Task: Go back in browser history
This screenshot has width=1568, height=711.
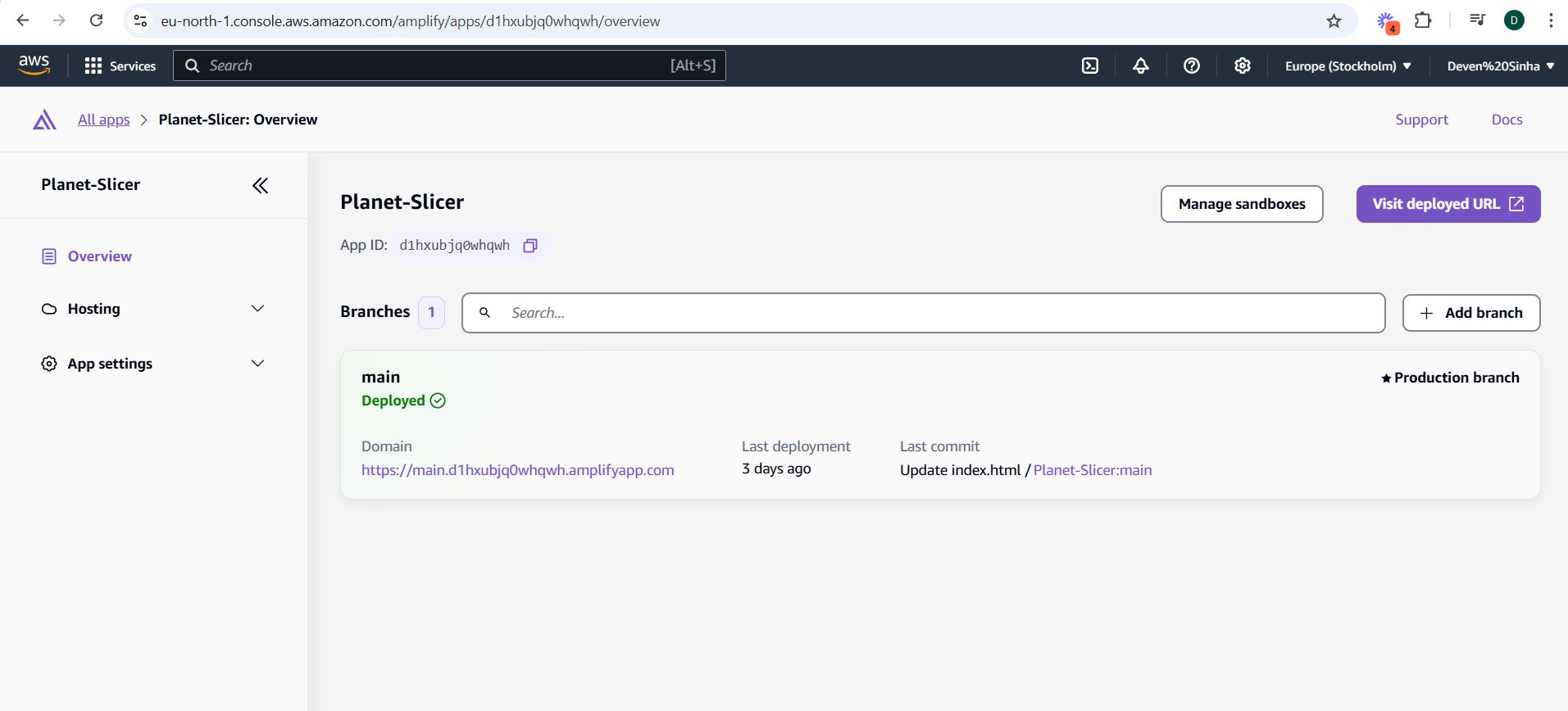Action: [23, 20]
